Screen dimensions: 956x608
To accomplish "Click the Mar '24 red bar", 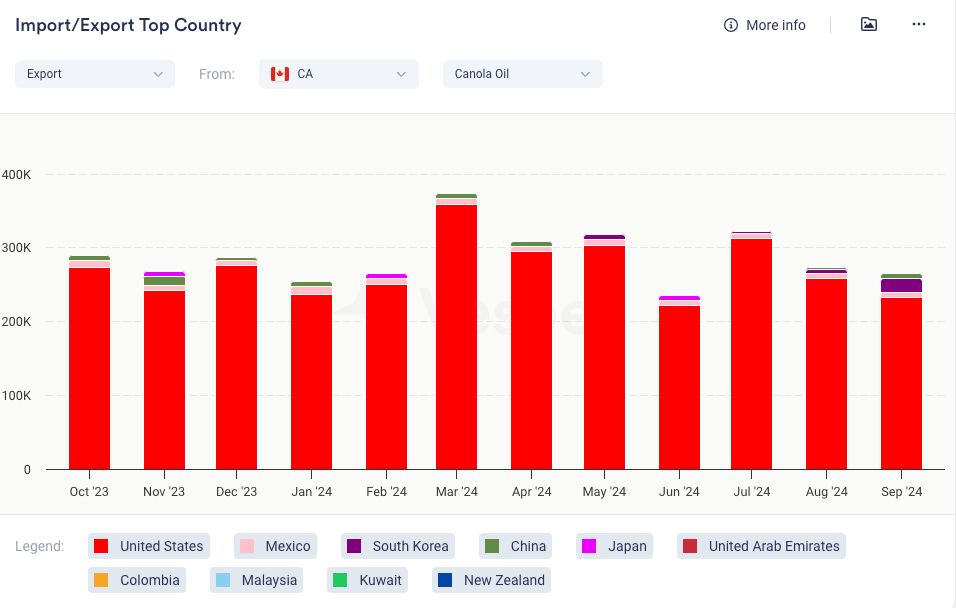I will click(456, 337).
